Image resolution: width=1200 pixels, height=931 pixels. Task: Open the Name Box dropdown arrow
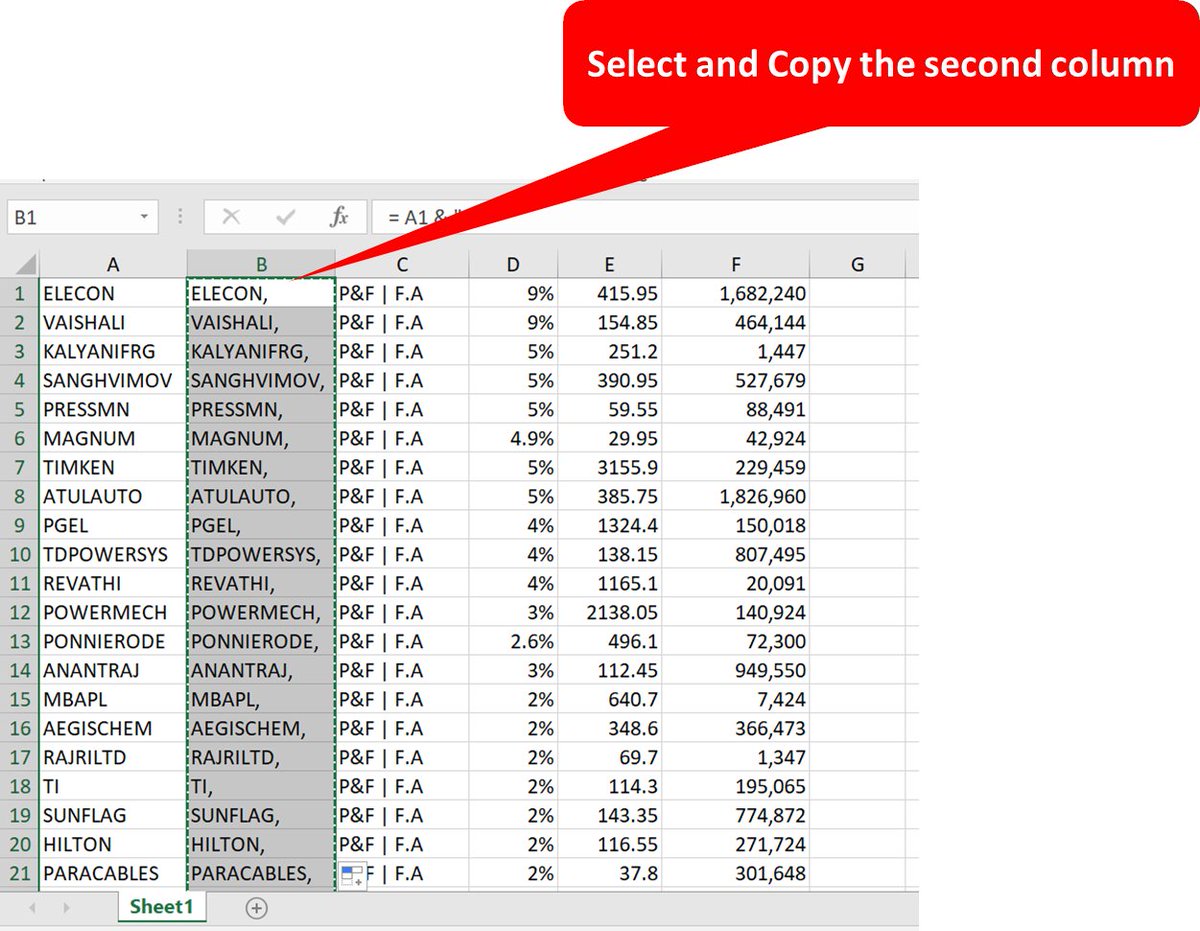coord(143,216)
